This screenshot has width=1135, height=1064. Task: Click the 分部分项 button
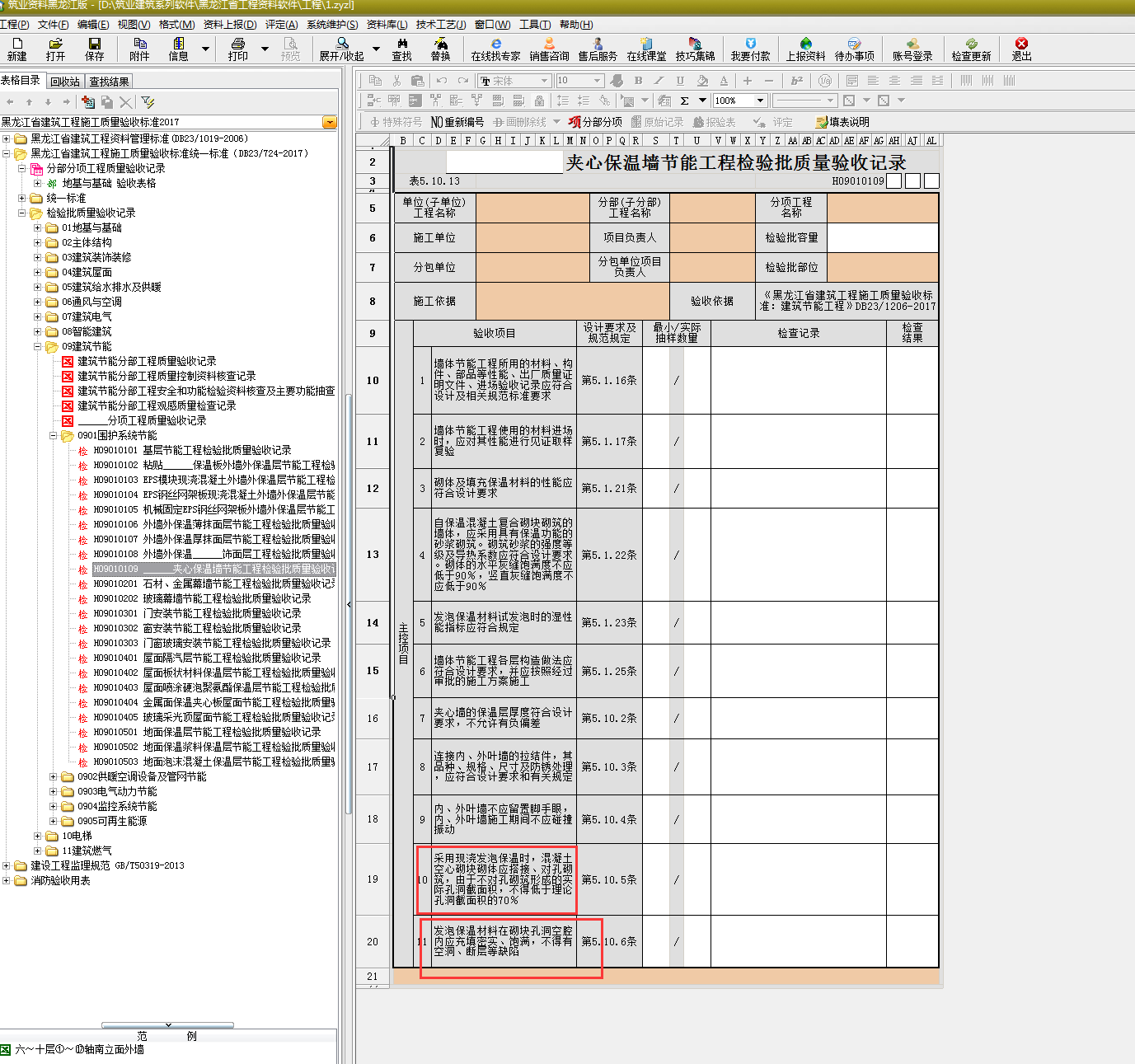tap(595, 122)
